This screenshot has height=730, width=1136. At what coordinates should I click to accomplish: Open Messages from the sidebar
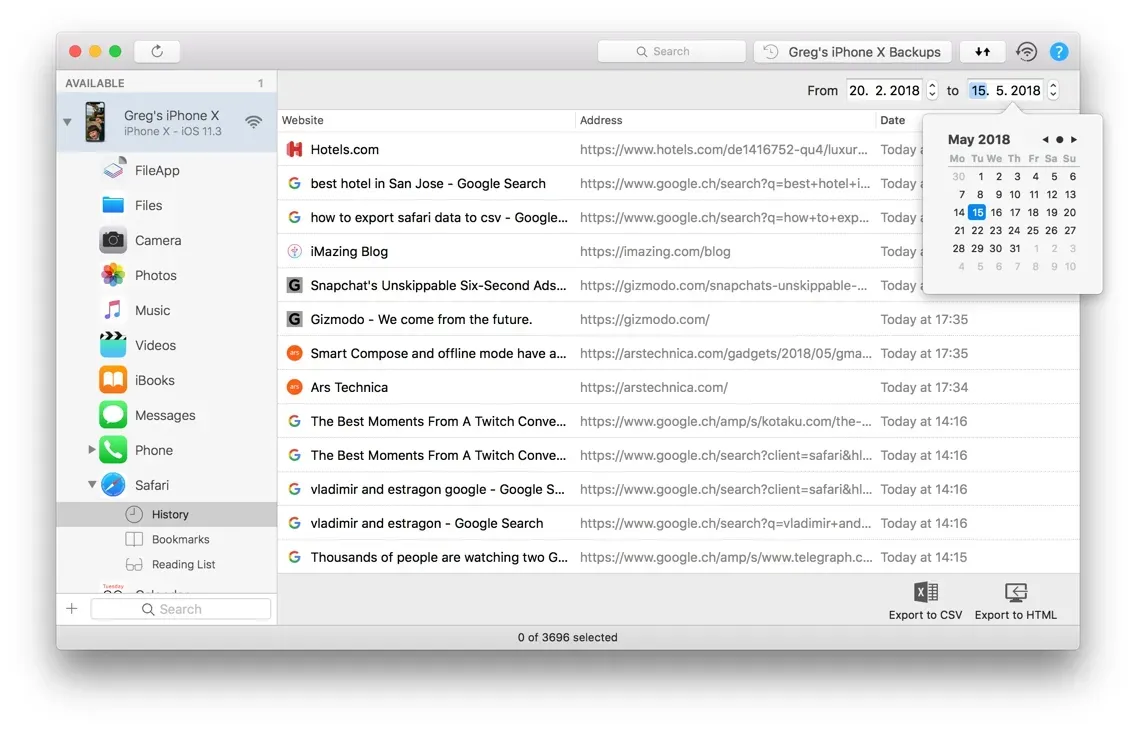[164, 415]
